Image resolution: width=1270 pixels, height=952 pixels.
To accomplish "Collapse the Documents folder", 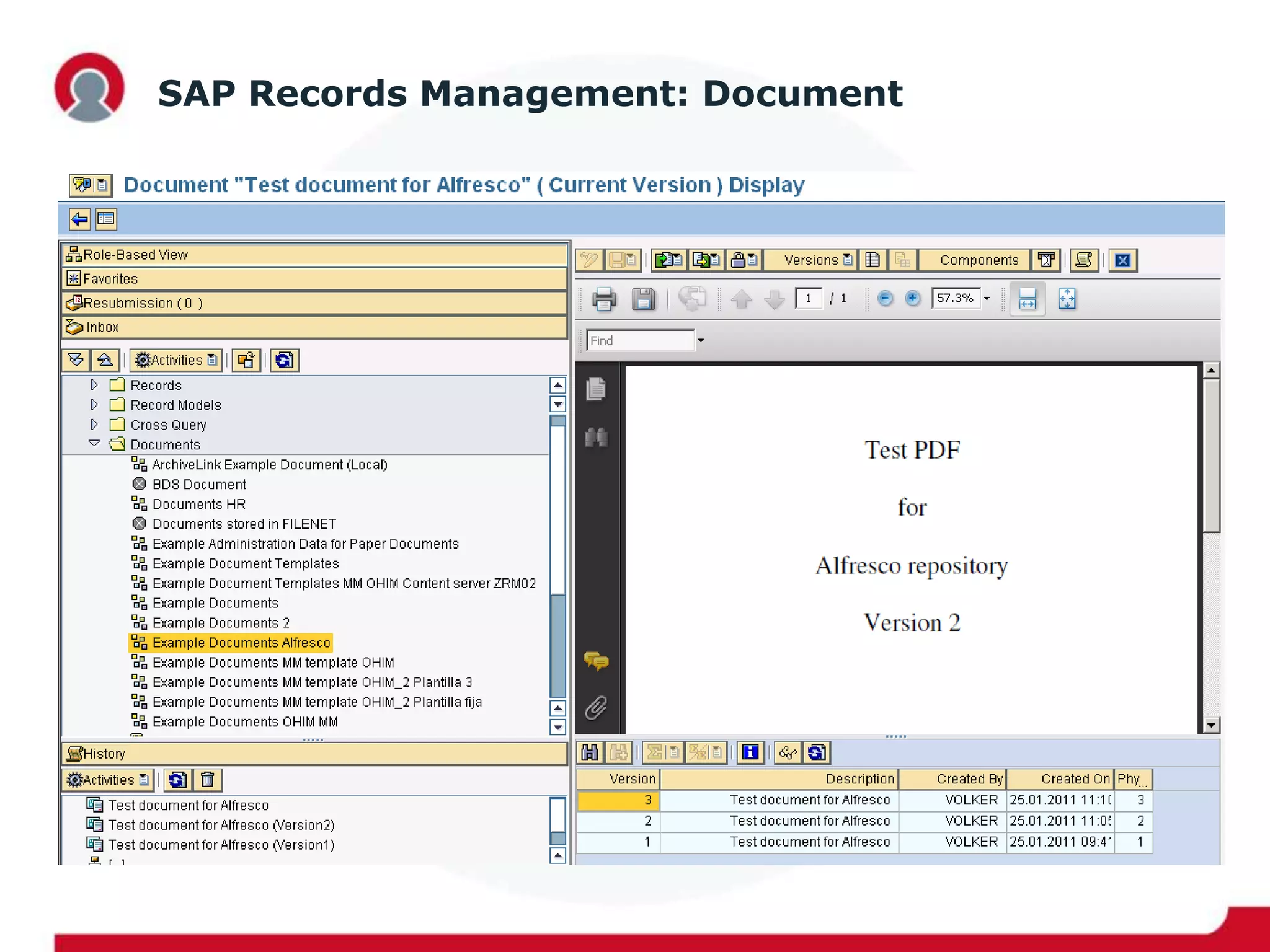I will point(94,444).
